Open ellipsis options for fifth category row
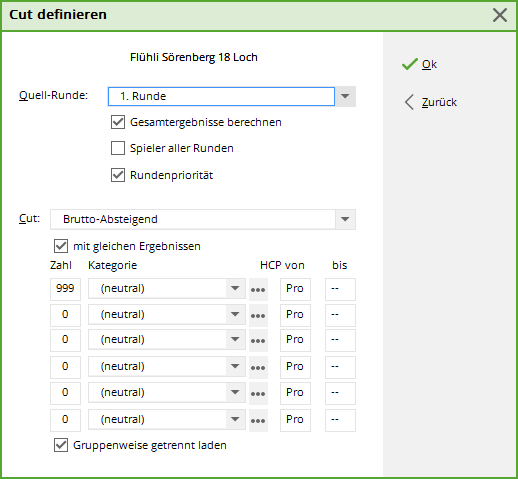 tap(258, 393)
